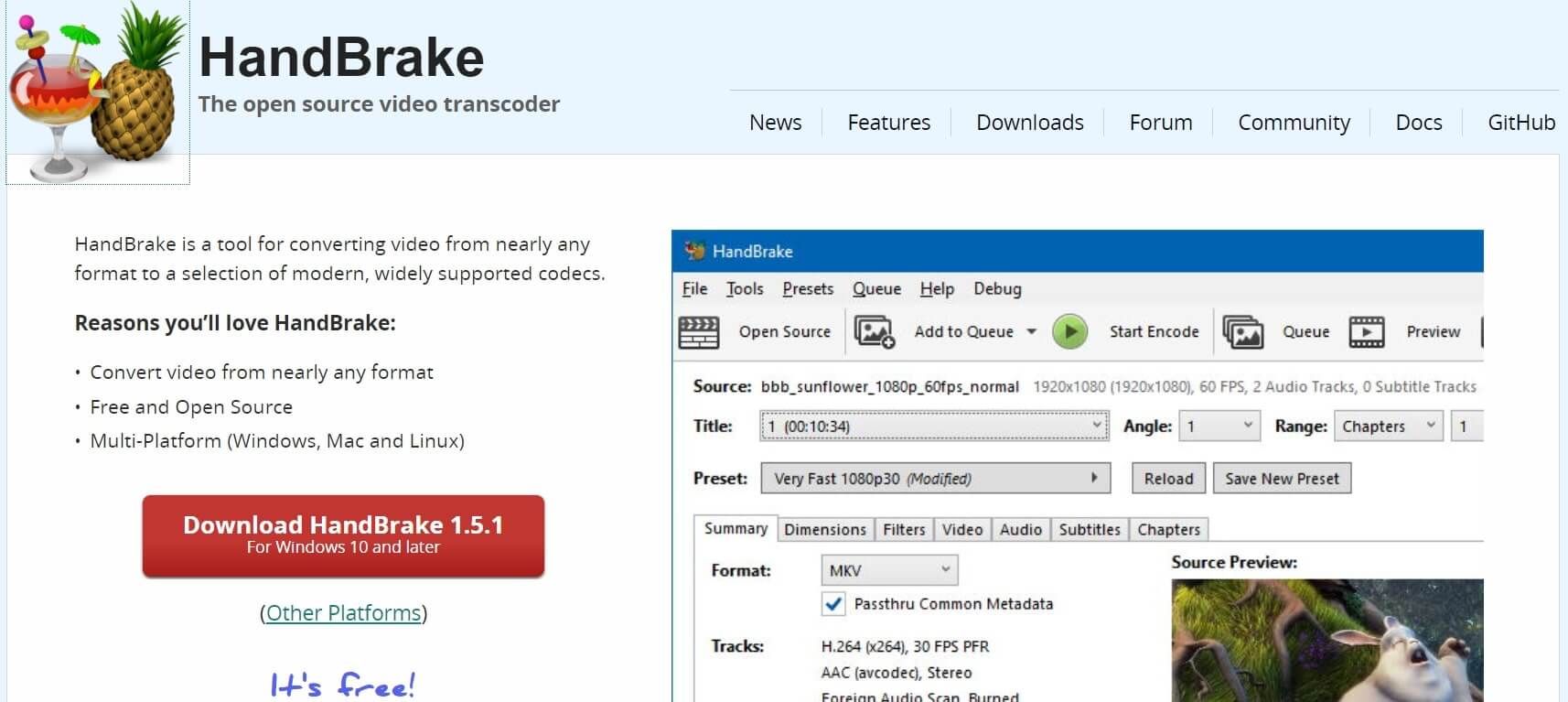Click the Start Encode toolbar label
The height and width of the screenshot is (702, 1568).
point(1154,332)
